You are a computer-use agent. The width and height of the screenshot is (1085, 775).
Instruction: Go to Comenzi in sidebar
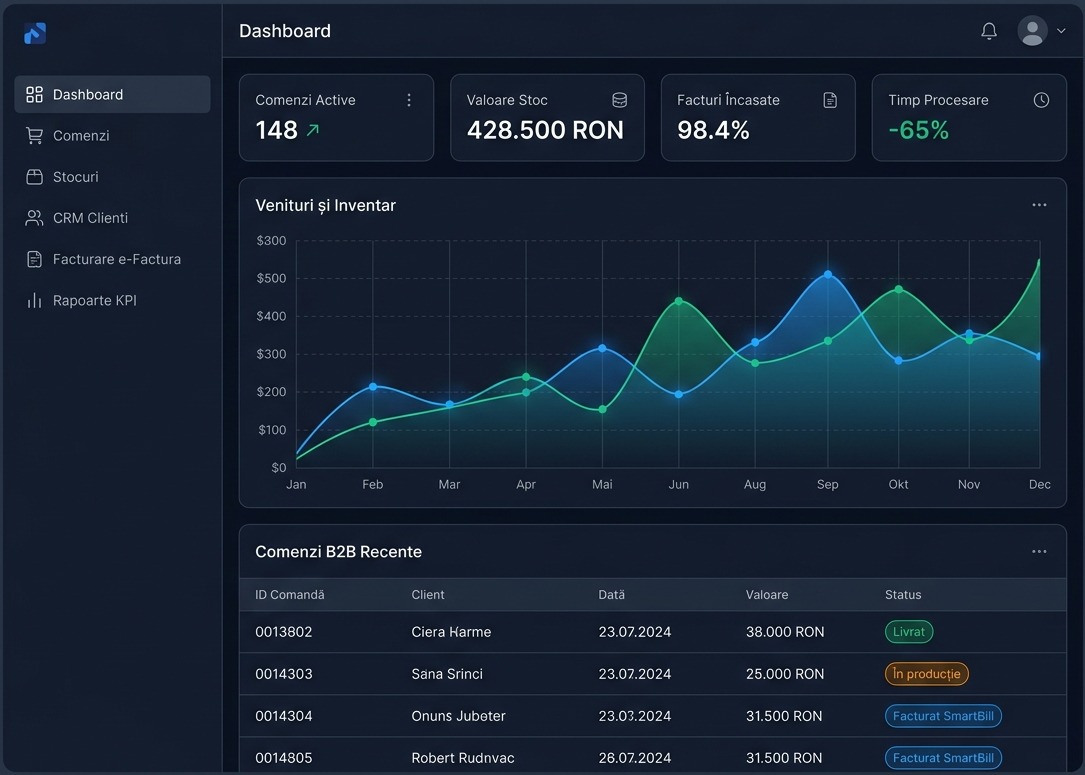point(112,136)
